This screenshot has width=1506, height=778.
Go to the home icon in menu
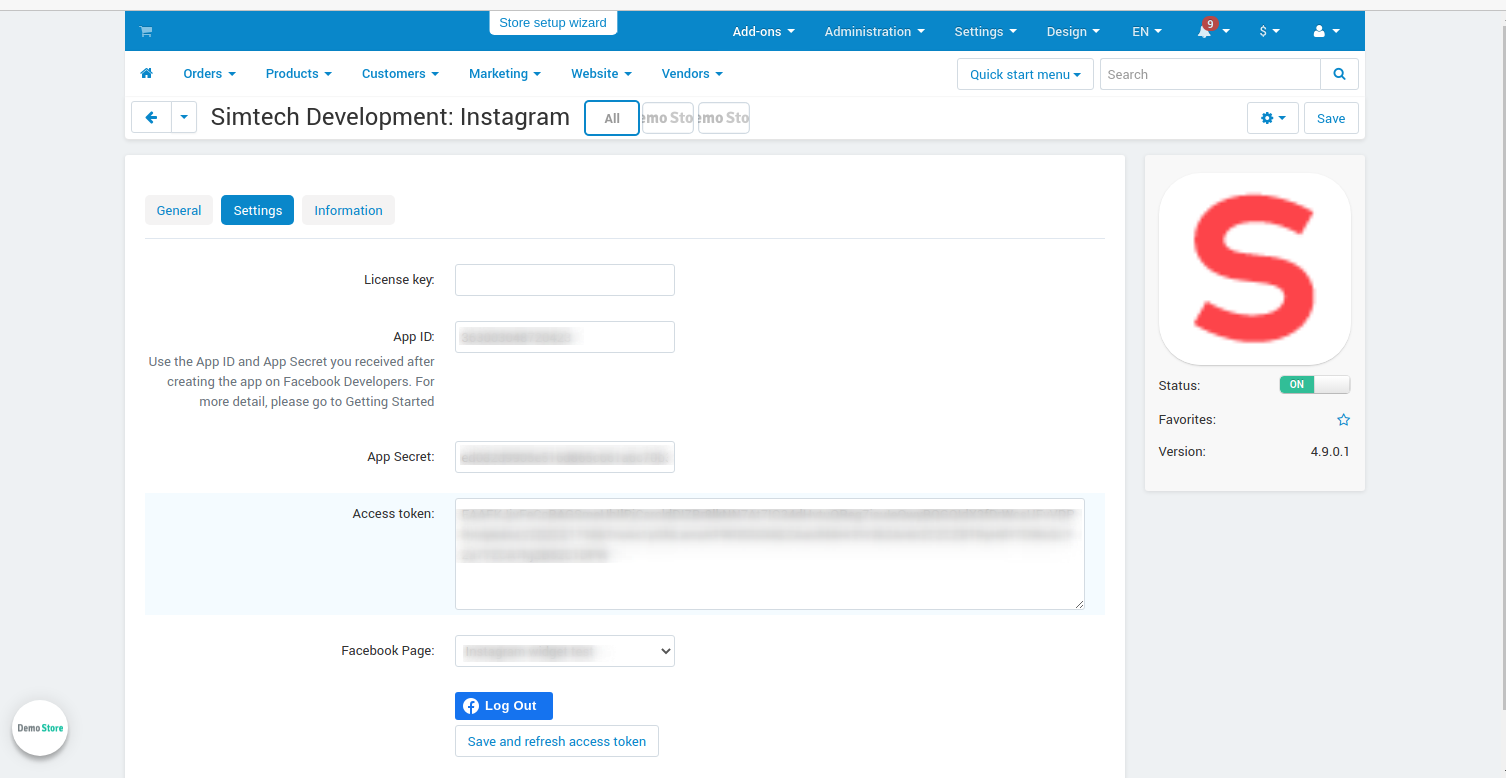(147, 74)
